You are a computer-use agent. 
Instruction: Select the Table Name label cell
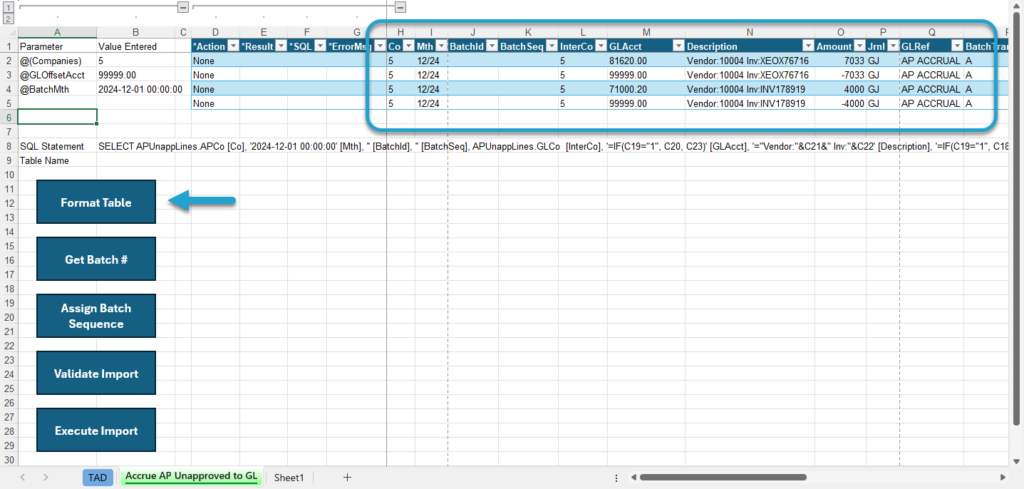(x=57, y=161)
